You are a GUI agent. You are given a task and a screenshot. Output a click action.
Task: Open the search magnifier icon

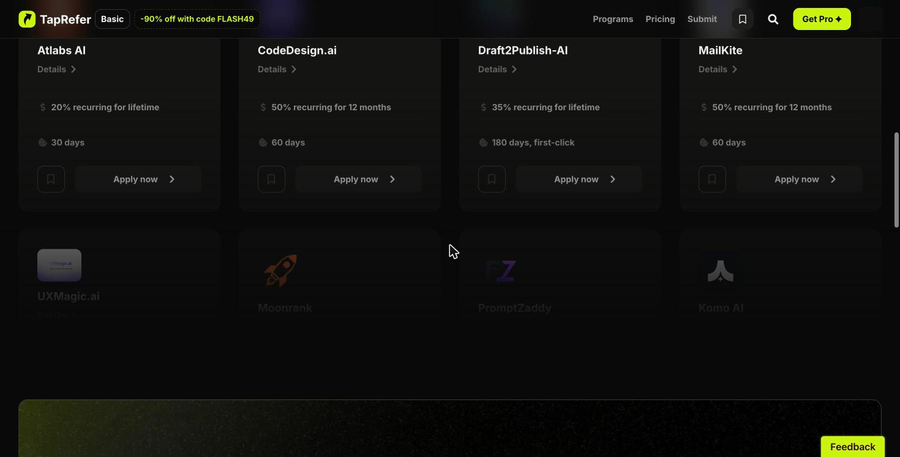coord(773,19)
